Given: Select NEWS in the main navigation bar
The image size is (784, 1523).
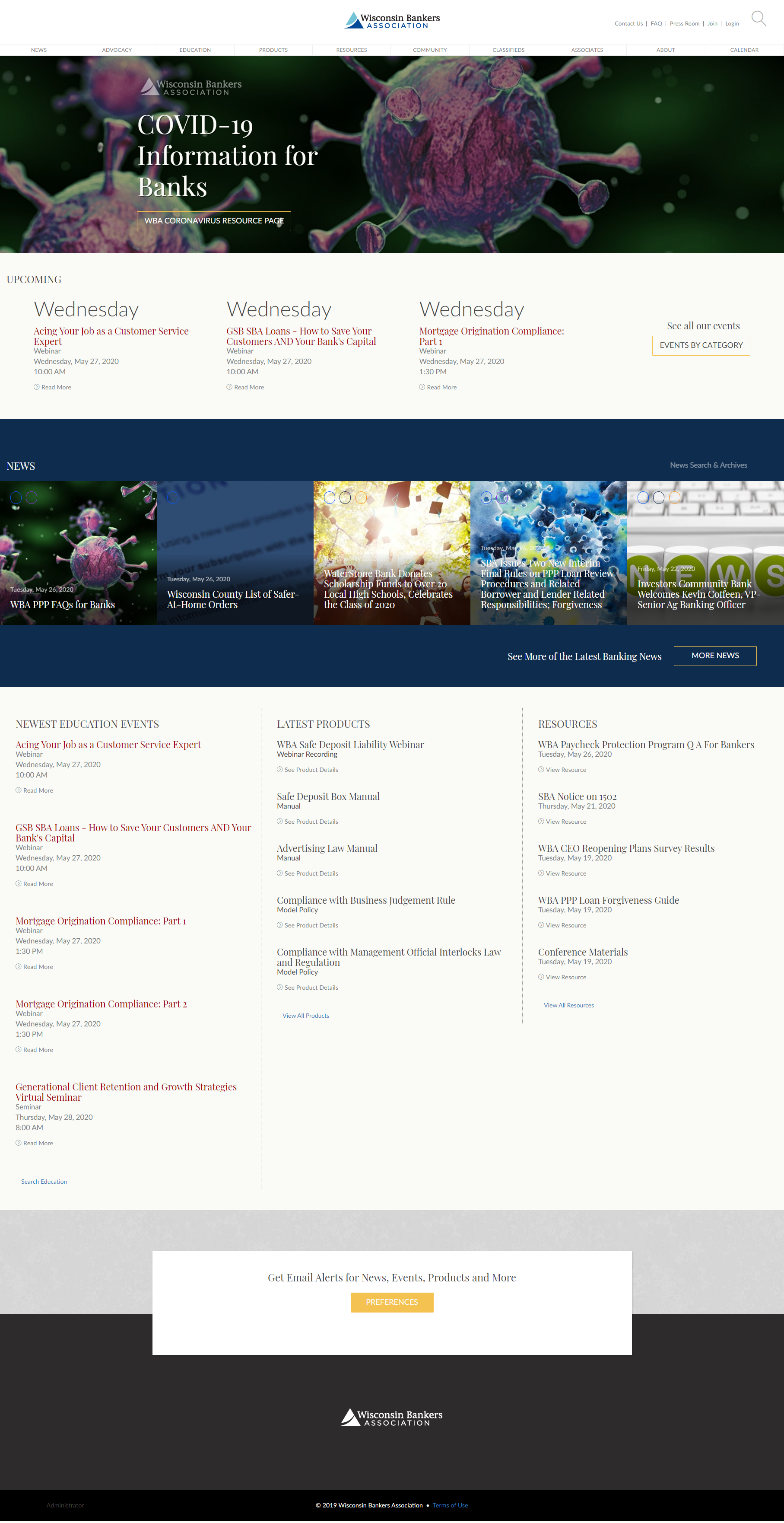Looking at the screenshot, I should coord(38,50).
